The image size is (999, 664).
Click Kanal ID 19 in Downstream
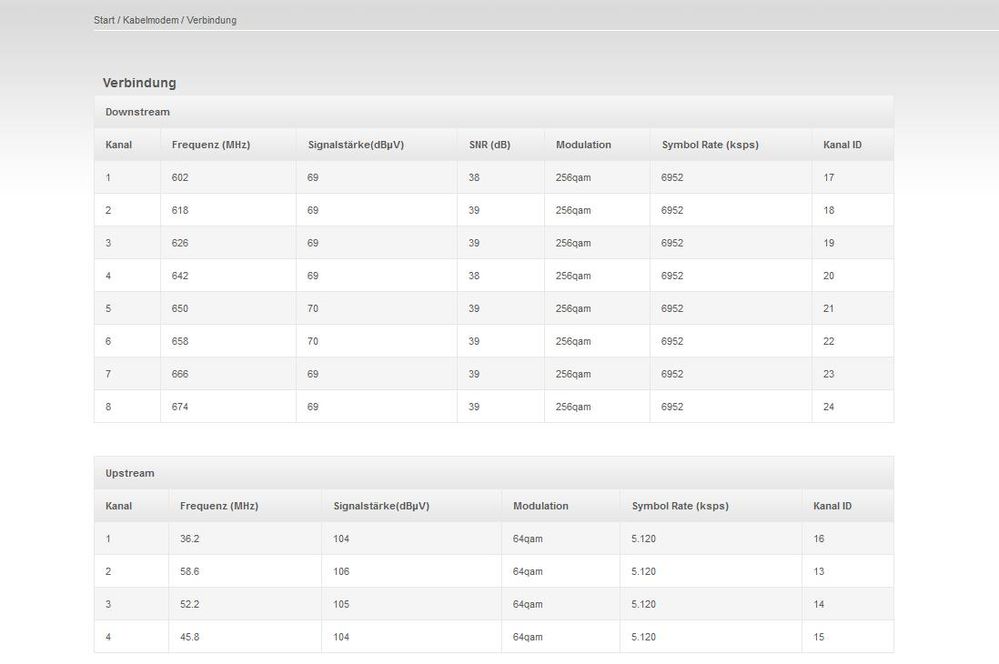[x=828, y=243]
